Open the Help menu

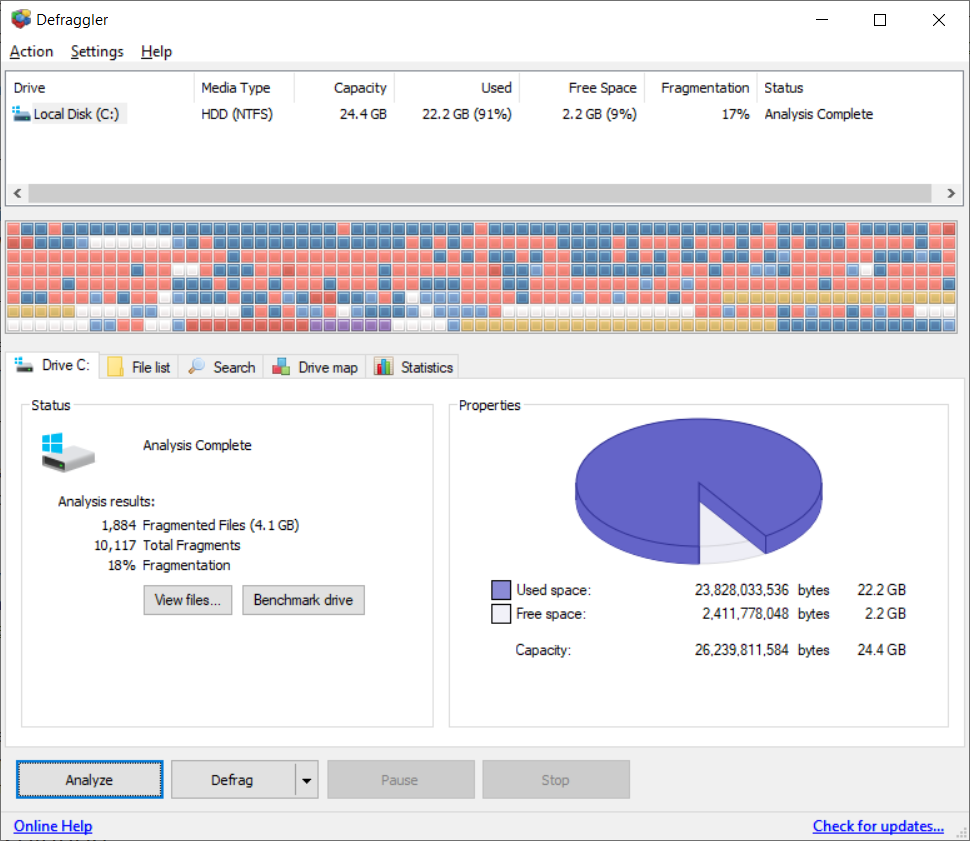(x=156, y=51)
